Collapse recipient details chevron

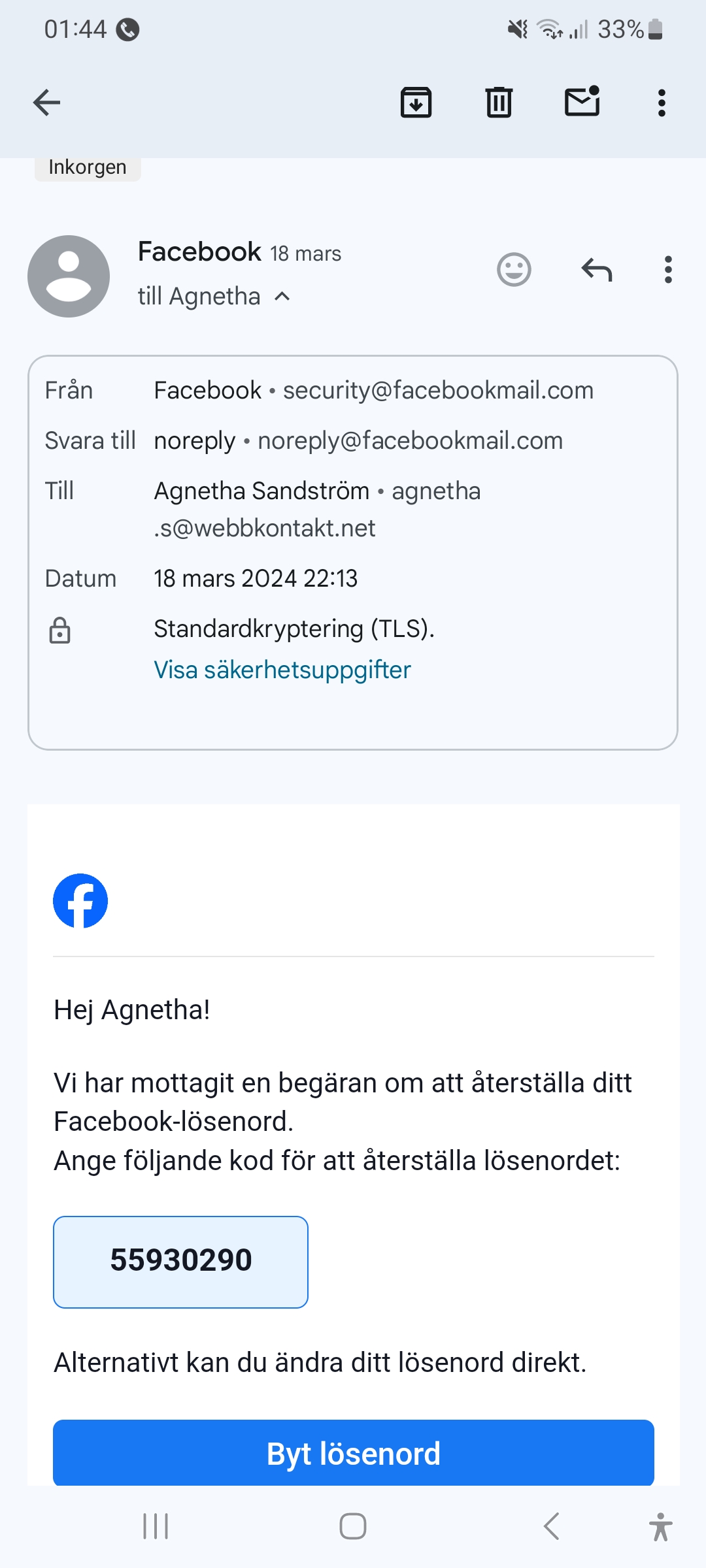coord(282,297)
